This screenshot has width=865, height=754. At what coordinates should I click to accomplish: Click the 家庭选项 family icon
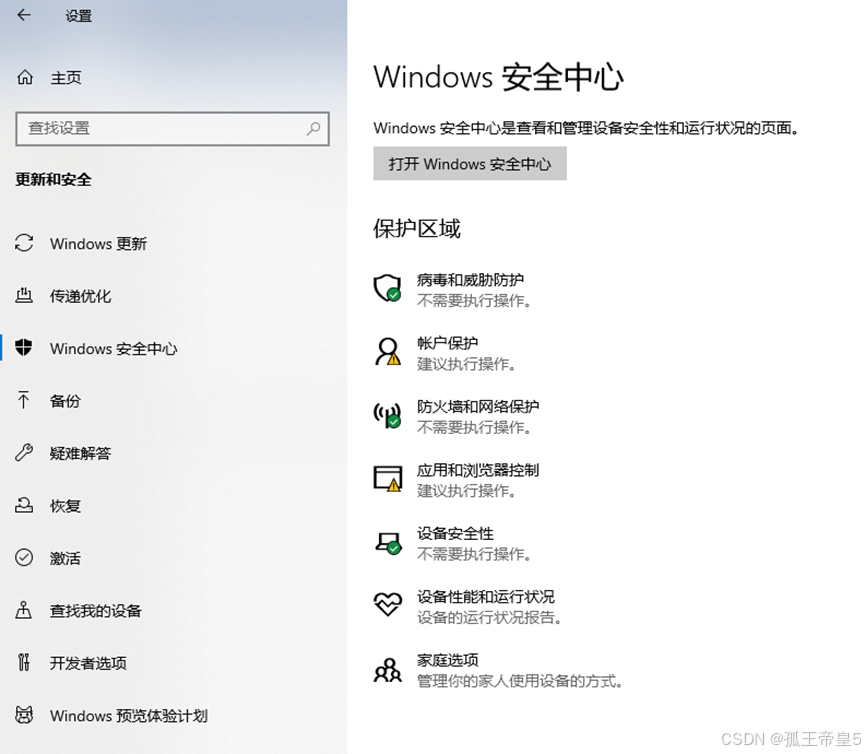[x=388, y=670]
